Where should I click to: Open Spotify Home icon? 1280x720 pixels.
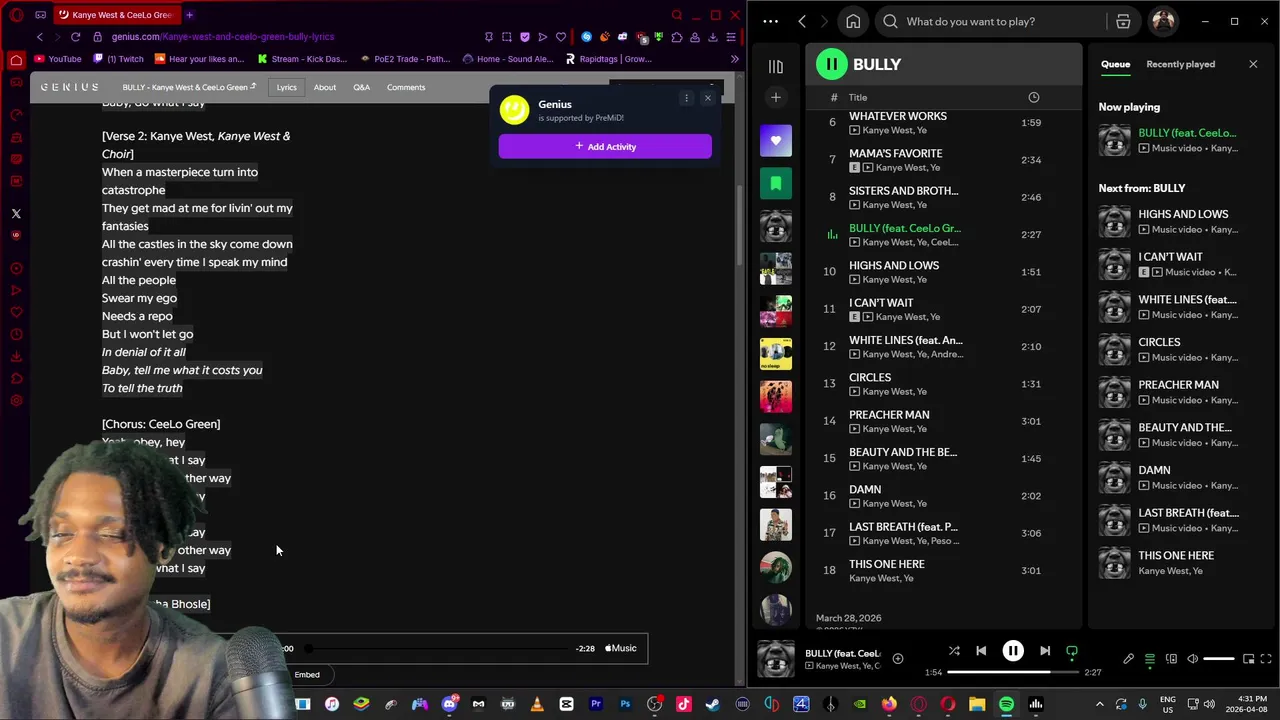[x=853, y=21]
